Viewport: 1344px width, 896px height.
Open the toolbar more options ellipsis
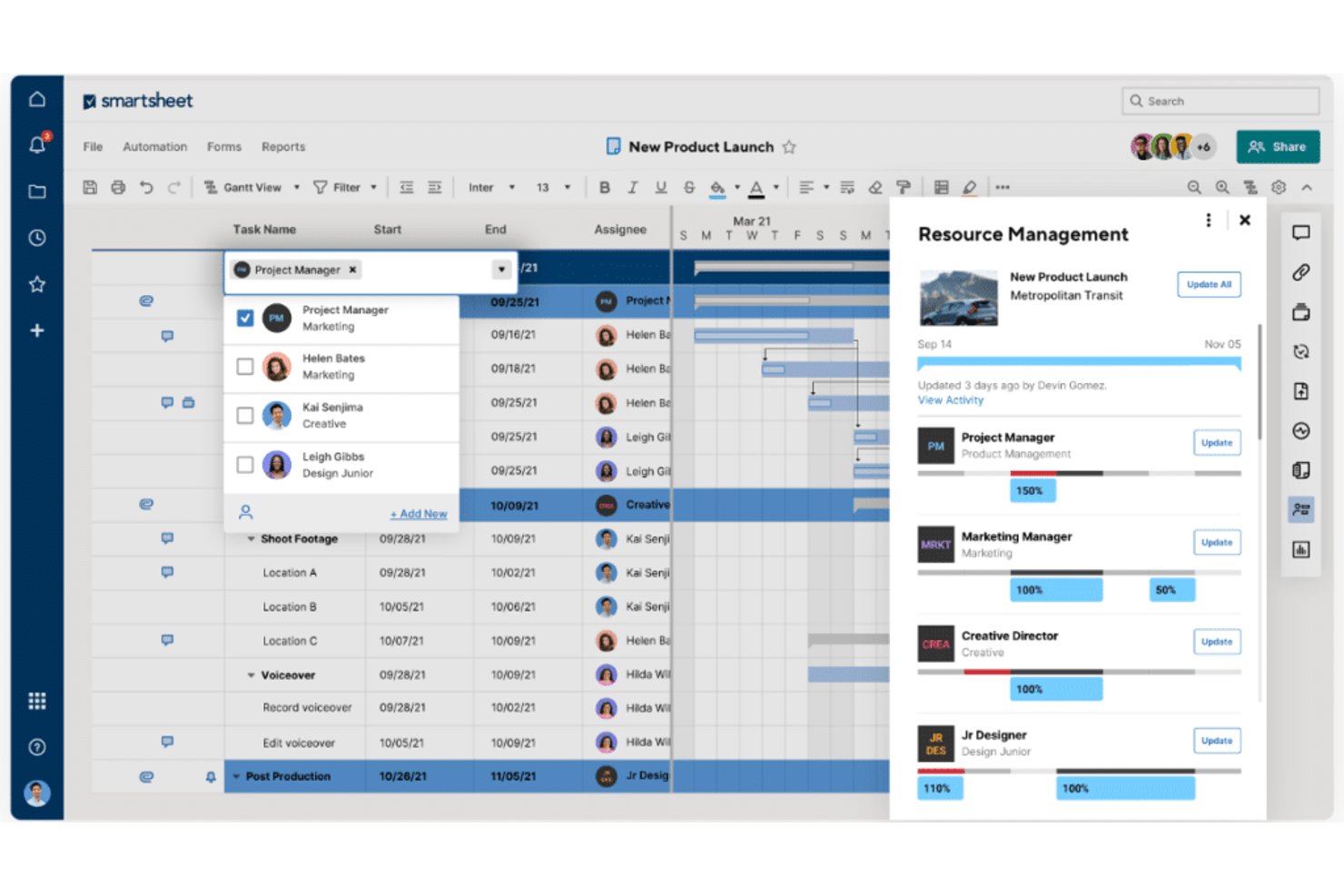(x=1003, y=187)
